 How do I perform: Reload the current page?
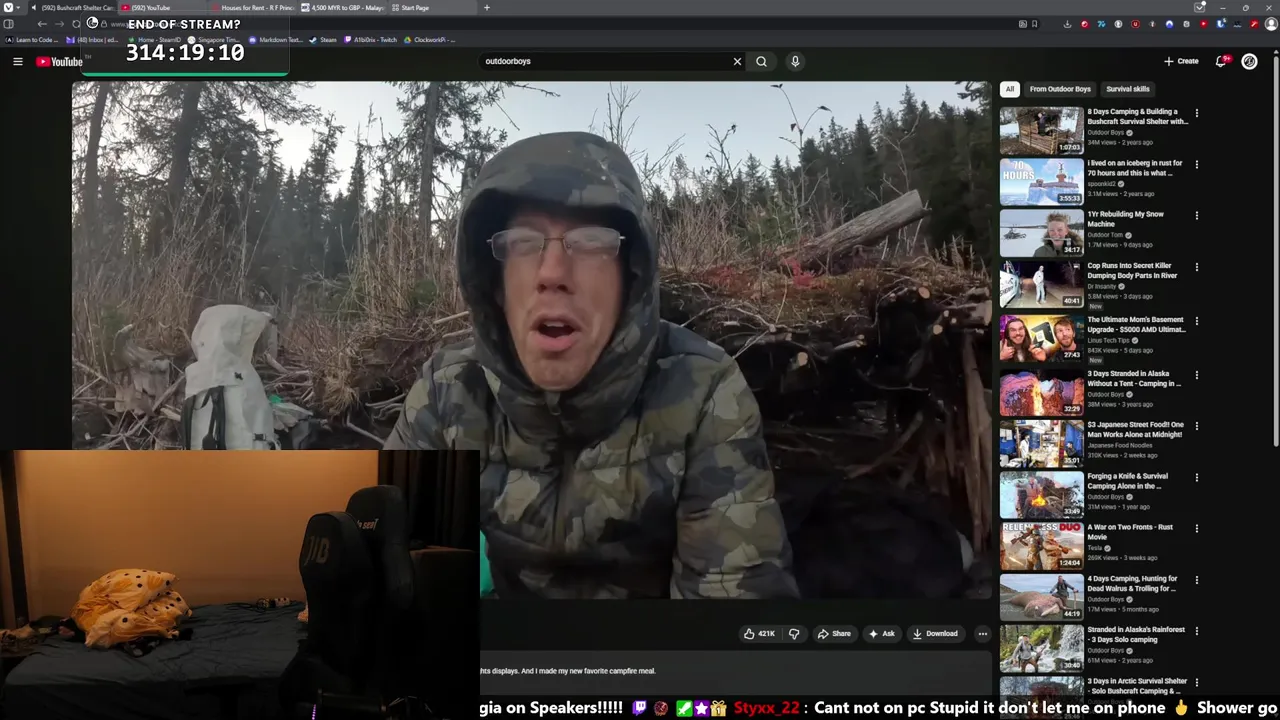coord(76,24)
